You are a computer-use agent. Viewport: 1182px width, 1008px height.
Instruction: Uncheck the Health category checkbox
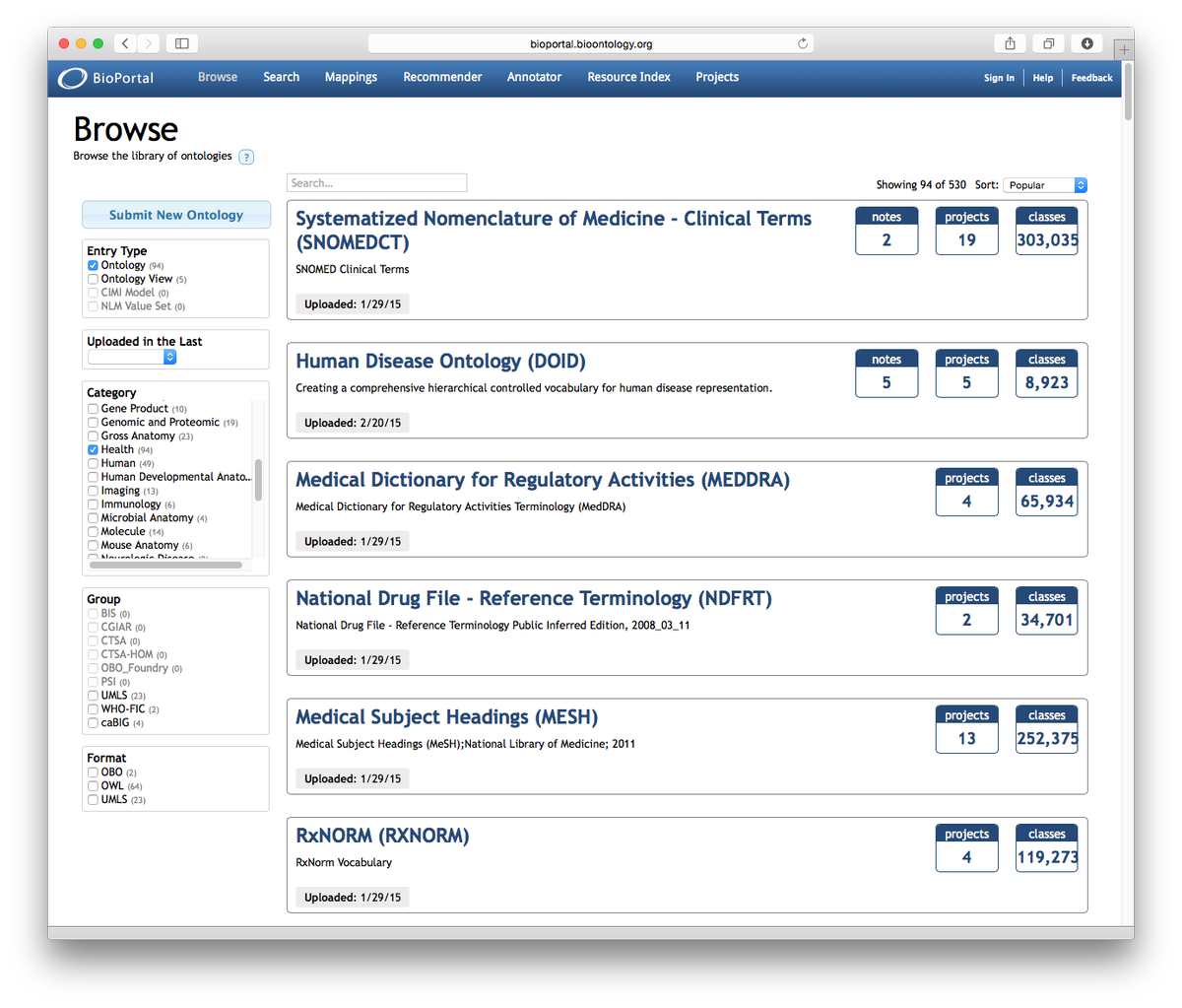pyautogui.click(x=93, y=450)
